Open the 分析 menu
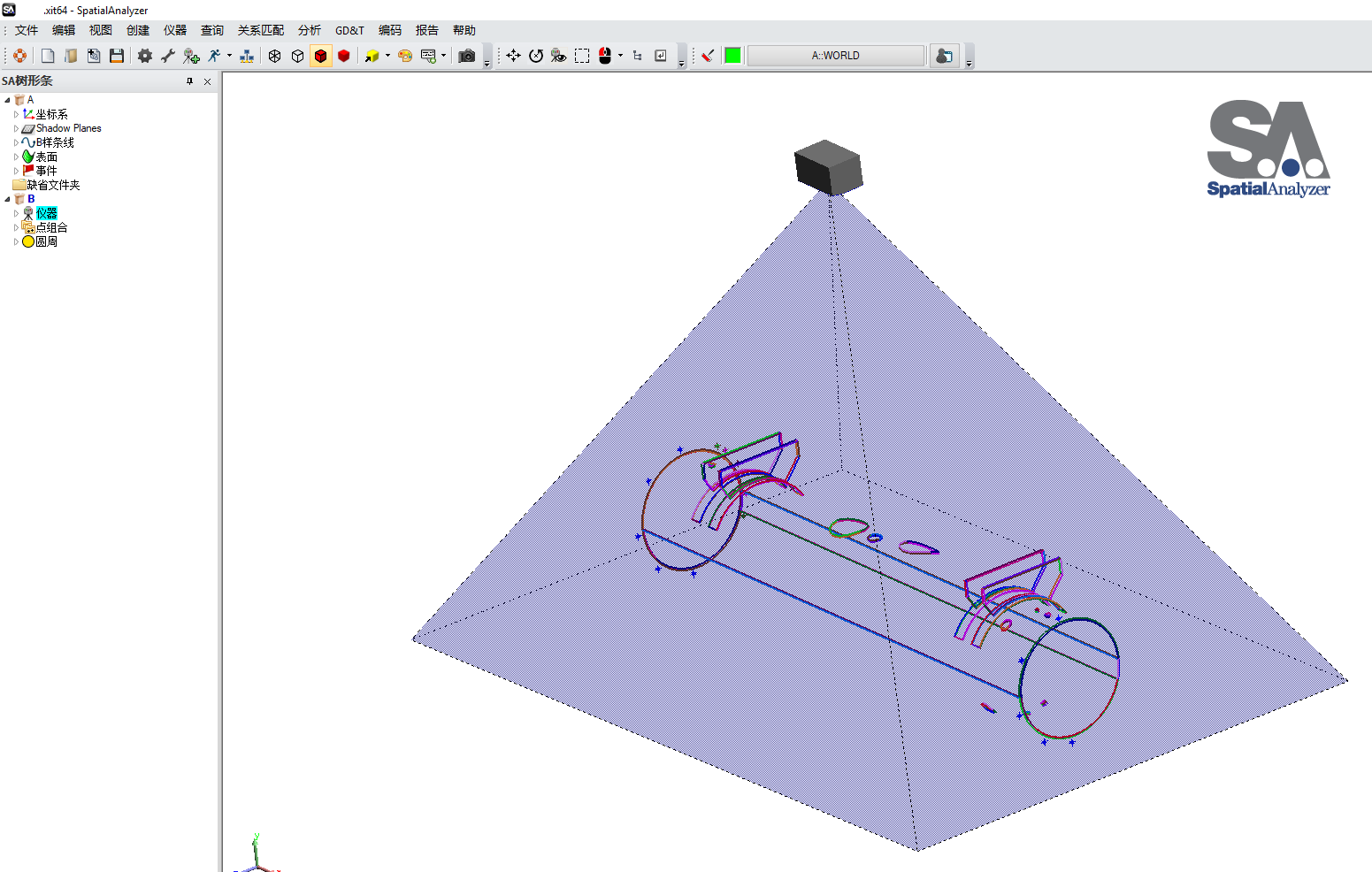The height and width of the screenshot is (872, 1372). tap(310, 30)
